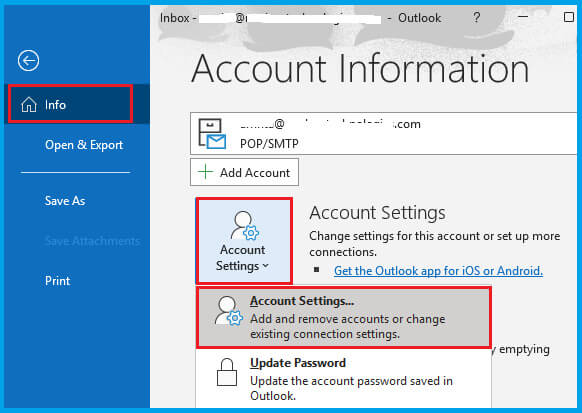Click the person-gear icon on Account Settings button

coord(244,225)
